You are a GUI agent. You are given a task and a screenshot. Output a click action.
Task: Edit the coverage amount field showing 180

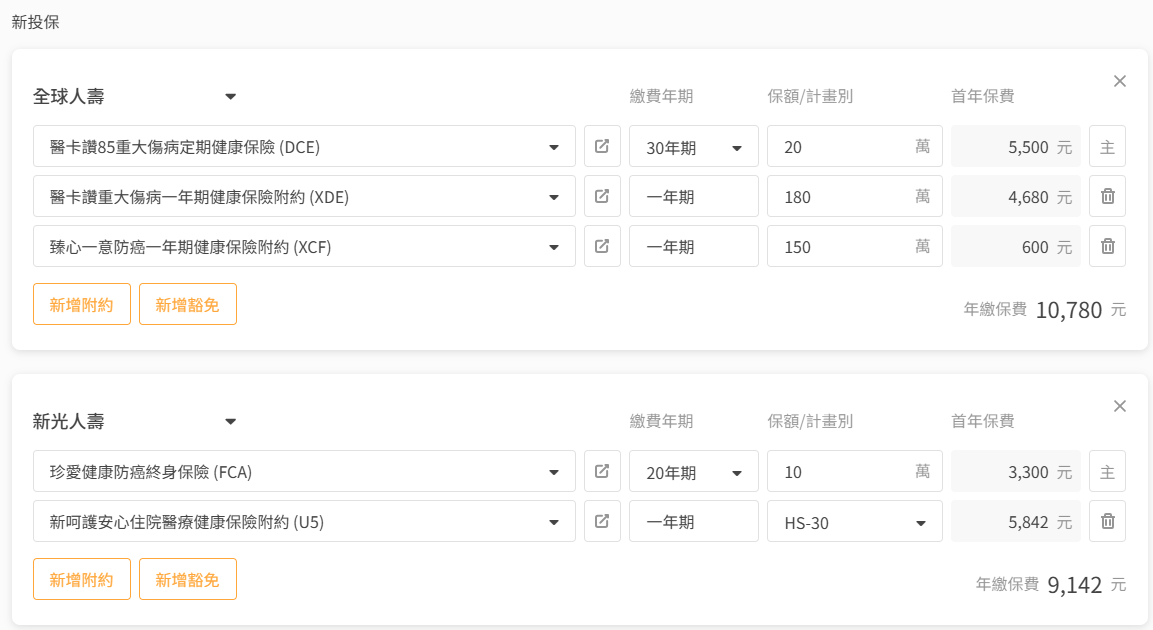tap(840, 197)
